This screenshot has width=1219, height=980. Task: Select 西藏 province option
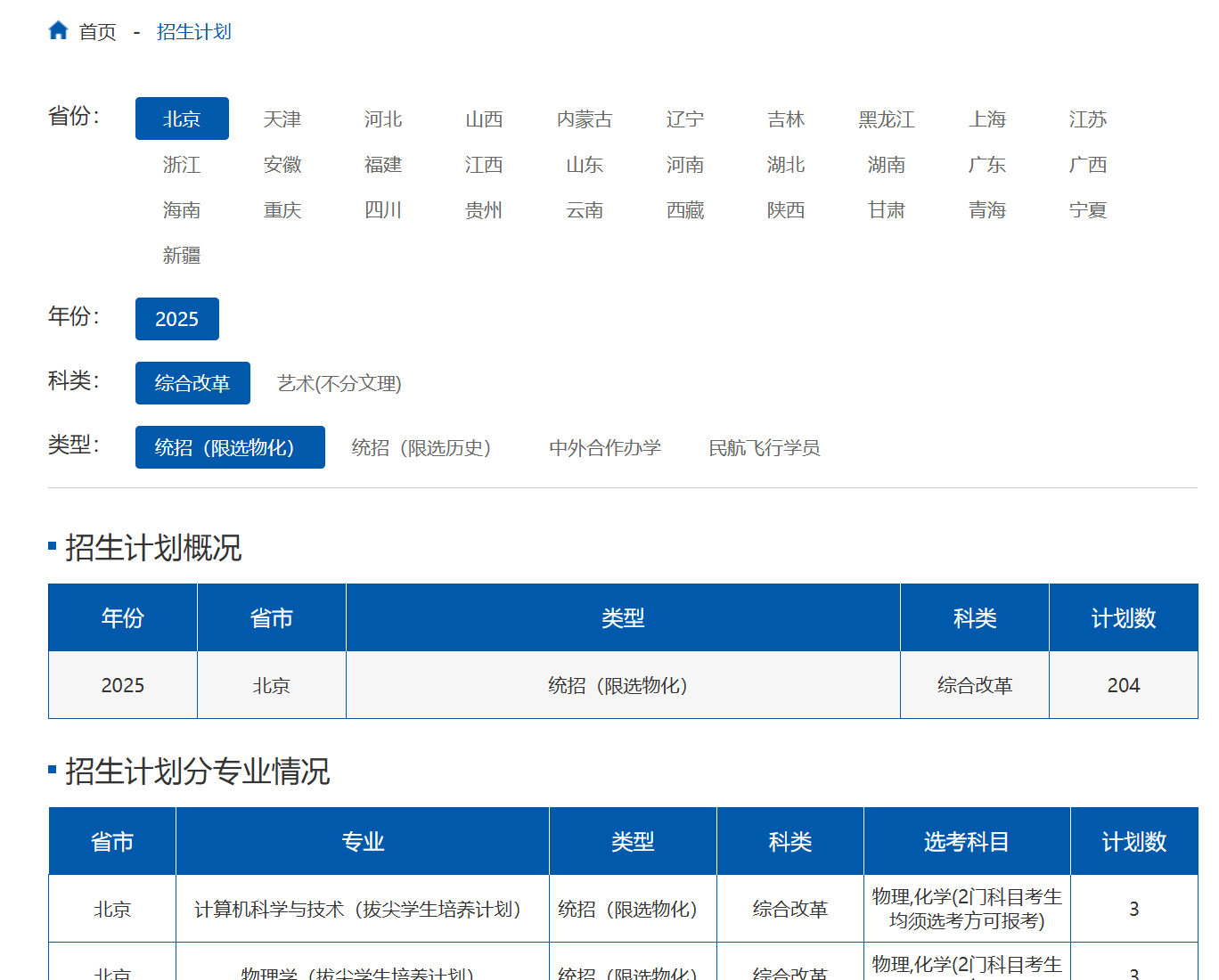pos(685,210)
